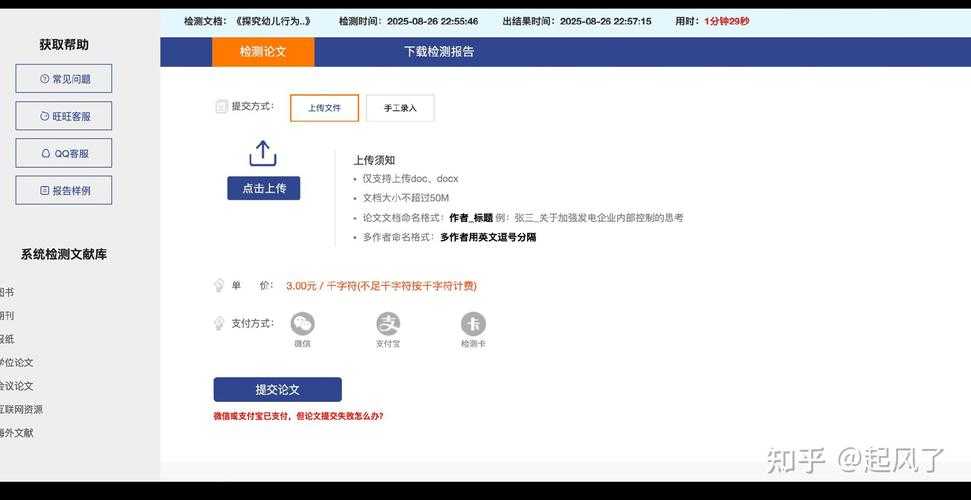This screenshot has width=971, height=500.
Task: Click the 3.00元 / 千字符 price text
Action: pyautogui.click(x=381, y=286)
